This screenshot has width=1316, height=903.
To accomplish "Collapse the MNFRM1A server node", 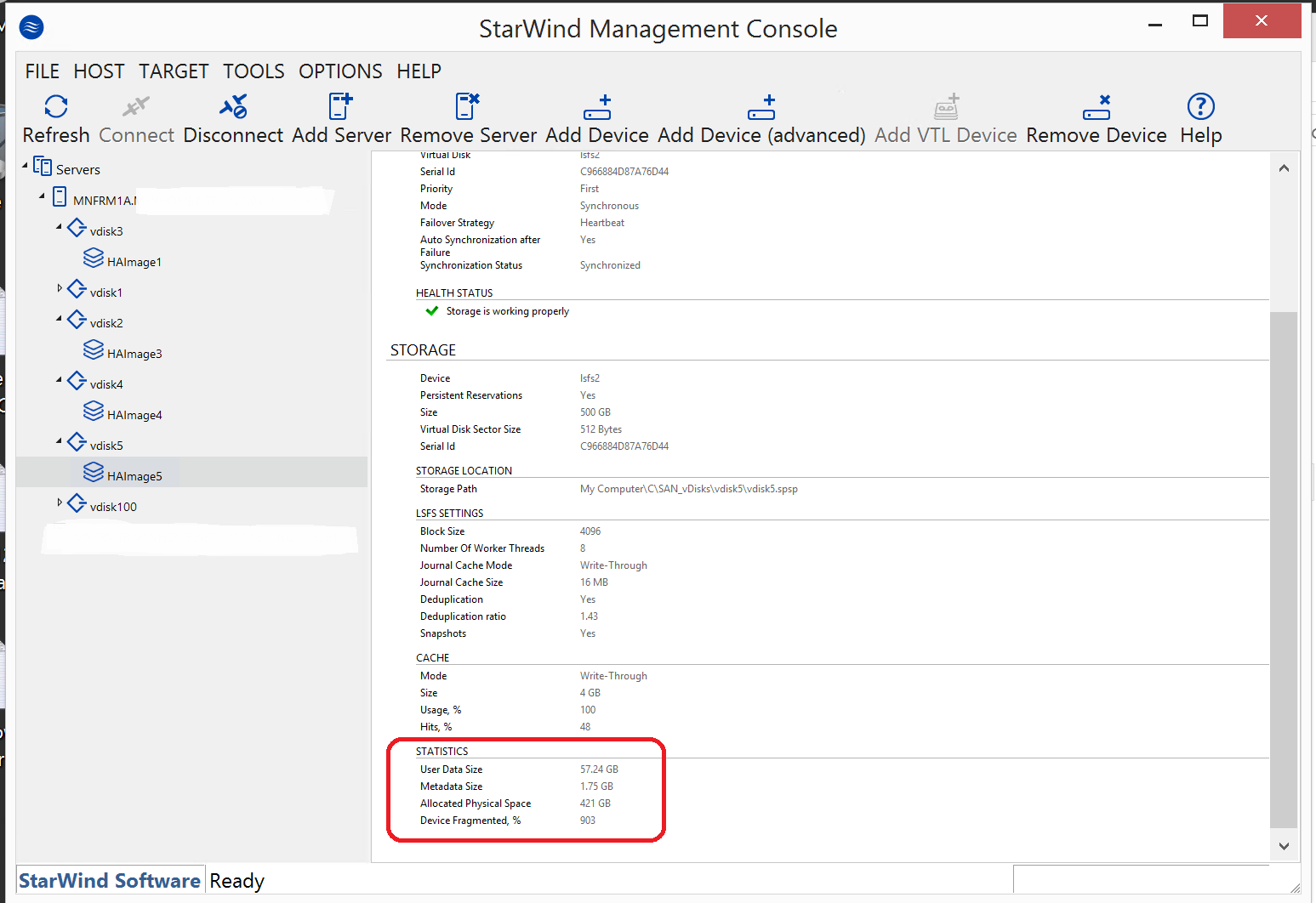I will tap(43, 196).
